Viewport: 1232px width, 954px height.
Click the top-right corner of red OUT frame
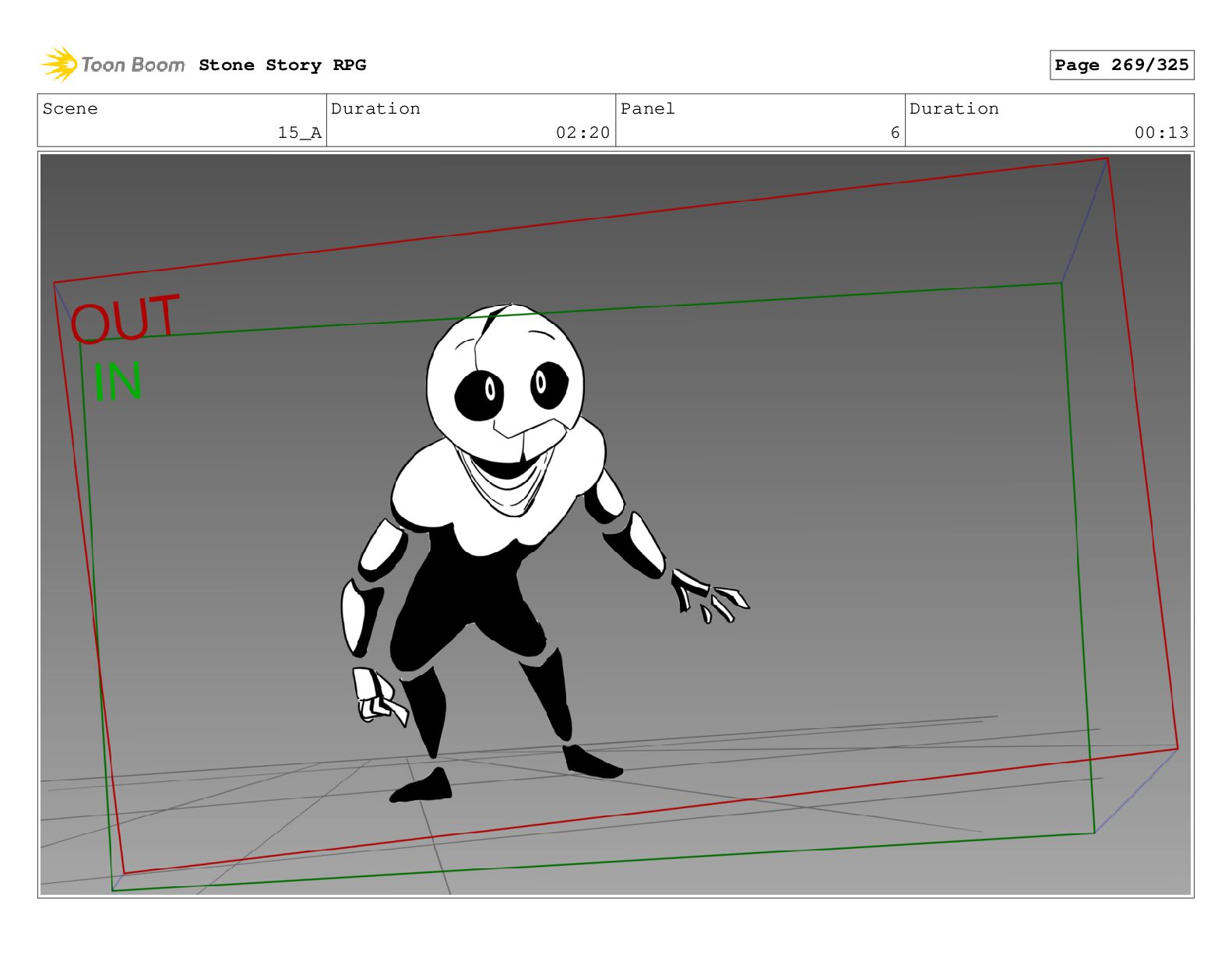click(1107, 160)
